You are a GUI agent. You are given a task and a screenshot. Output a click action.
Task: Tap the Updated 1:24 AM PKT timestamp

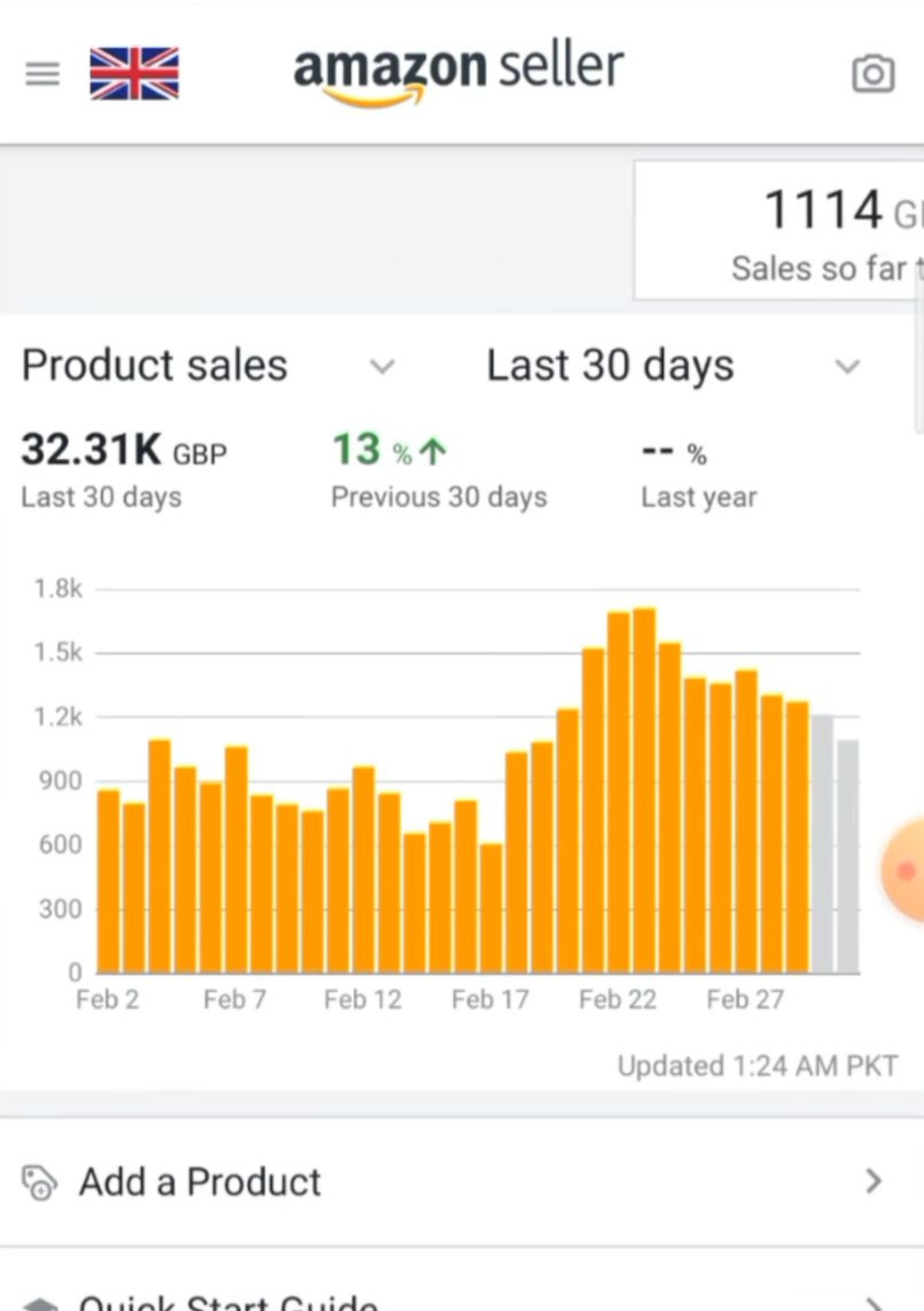(757, 1066)
